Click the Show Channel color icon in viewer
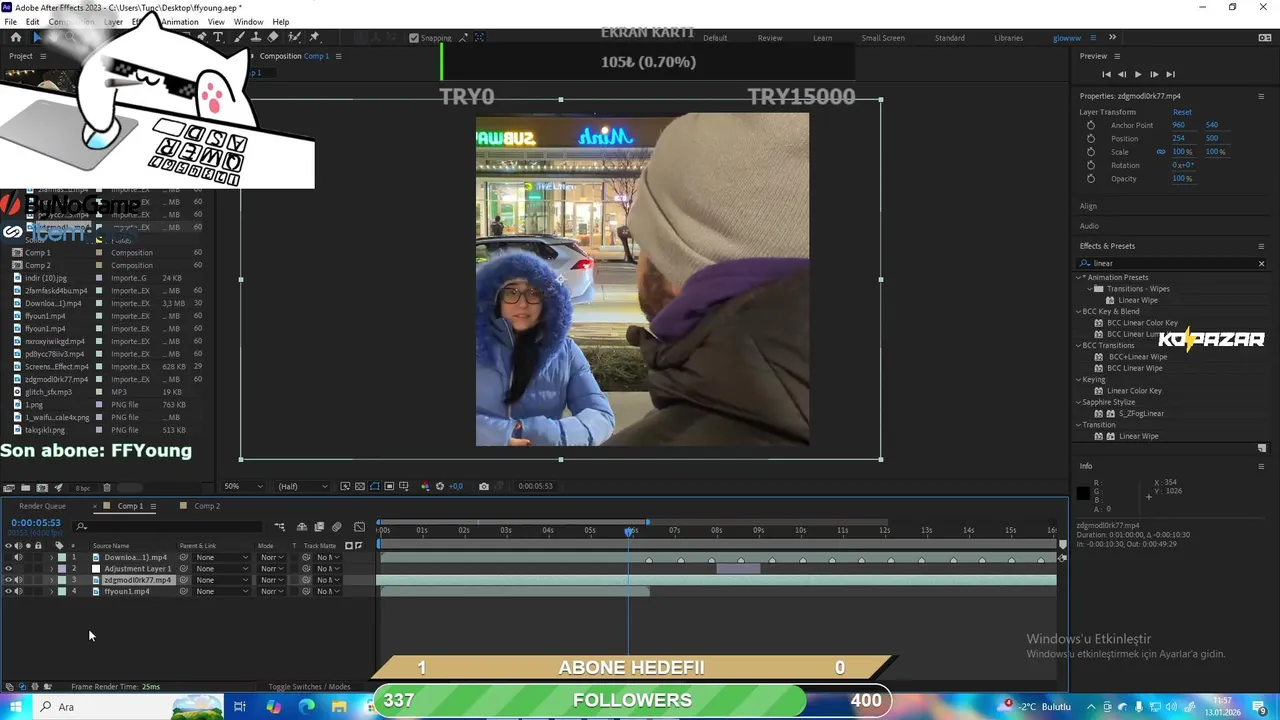Viewport: 1280px width, 720px height. (425, 486)
